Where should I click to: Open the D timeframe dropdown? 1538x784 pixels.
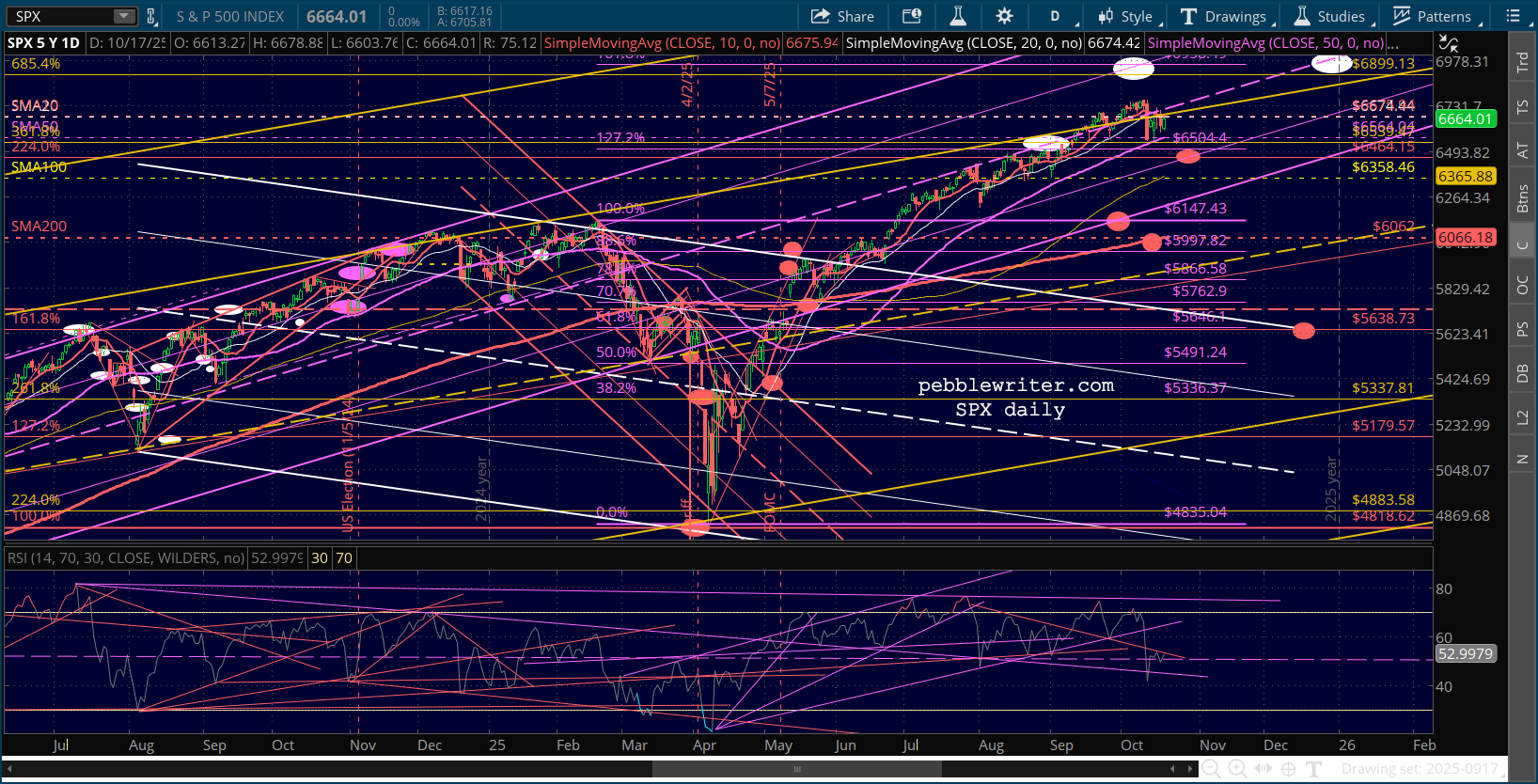(x=1055, y=16)
